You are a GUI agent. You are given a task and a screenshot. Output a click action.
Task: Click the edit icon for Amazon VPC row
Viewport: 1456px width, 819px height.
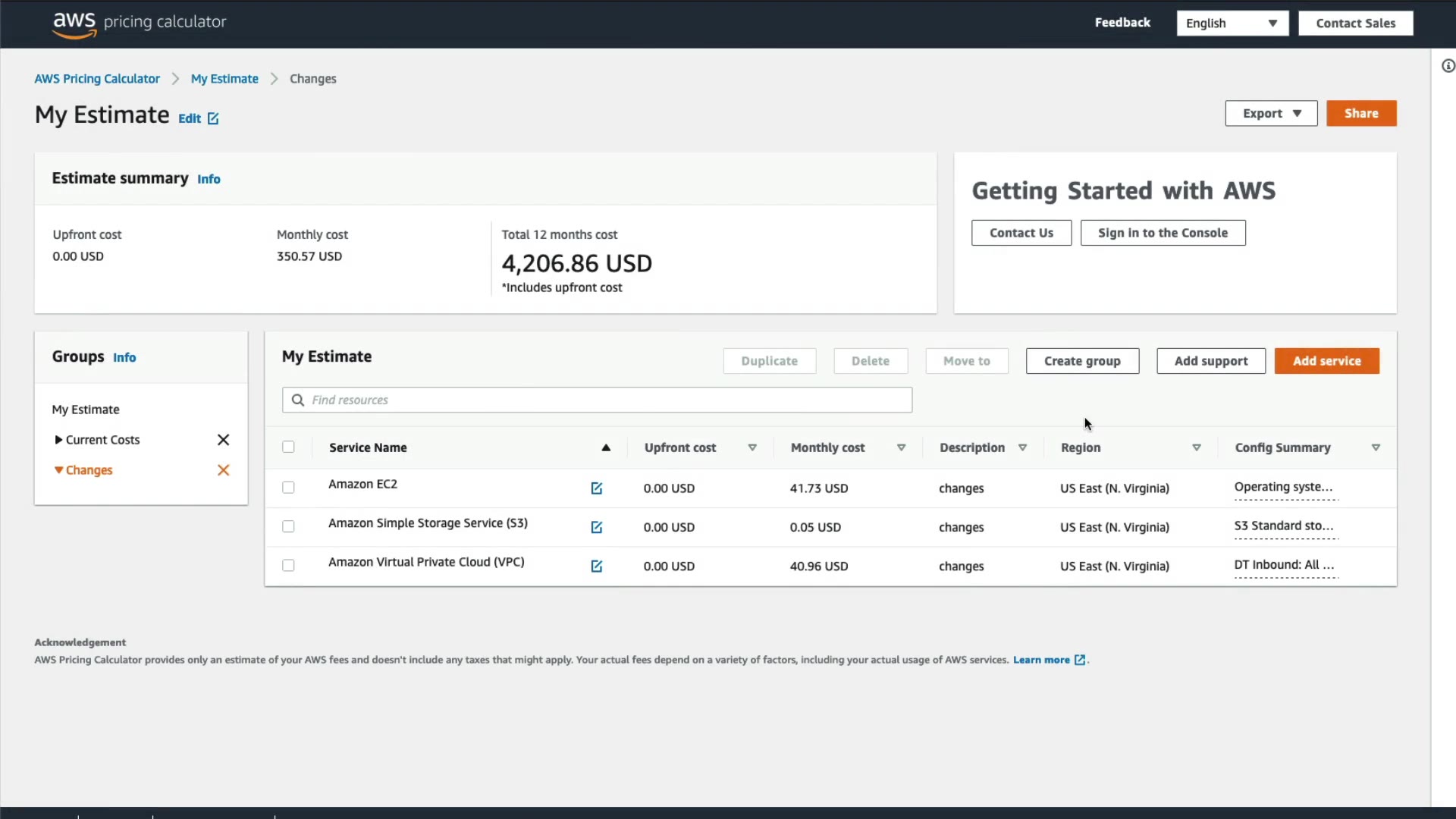597,566
